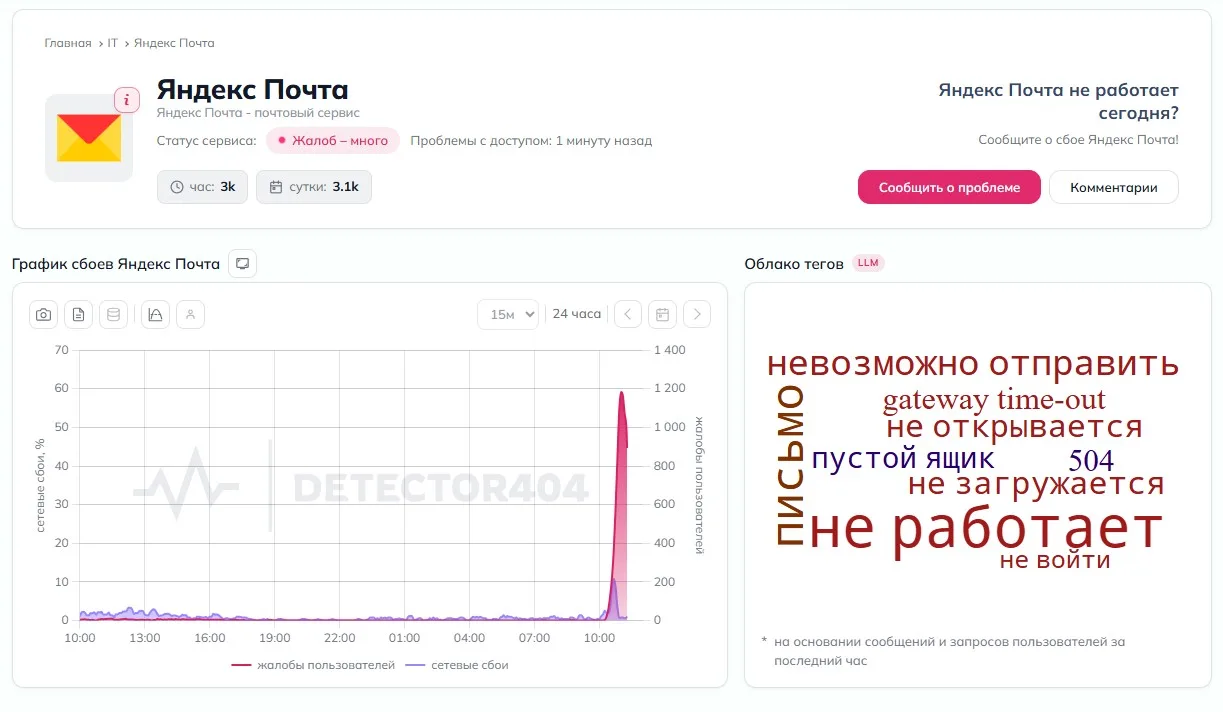The width and height of the screenshot is (1223, 712).
Task: Click the camera snapshot icon above chart
Action: (43, 314)
